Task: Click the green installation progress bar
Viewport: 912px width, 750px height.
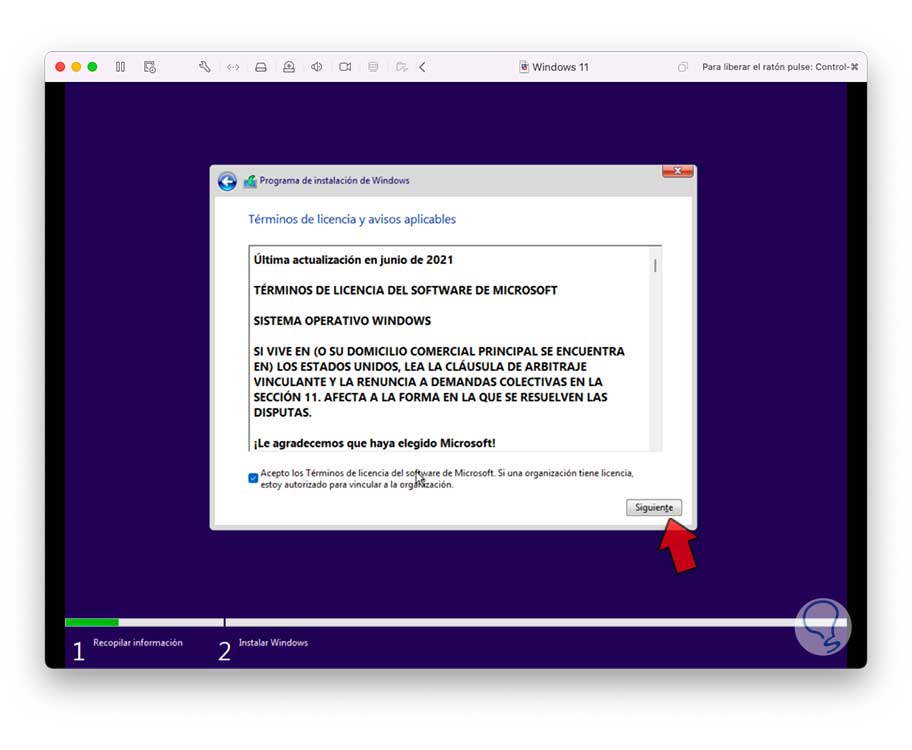Action: point(92,623)
